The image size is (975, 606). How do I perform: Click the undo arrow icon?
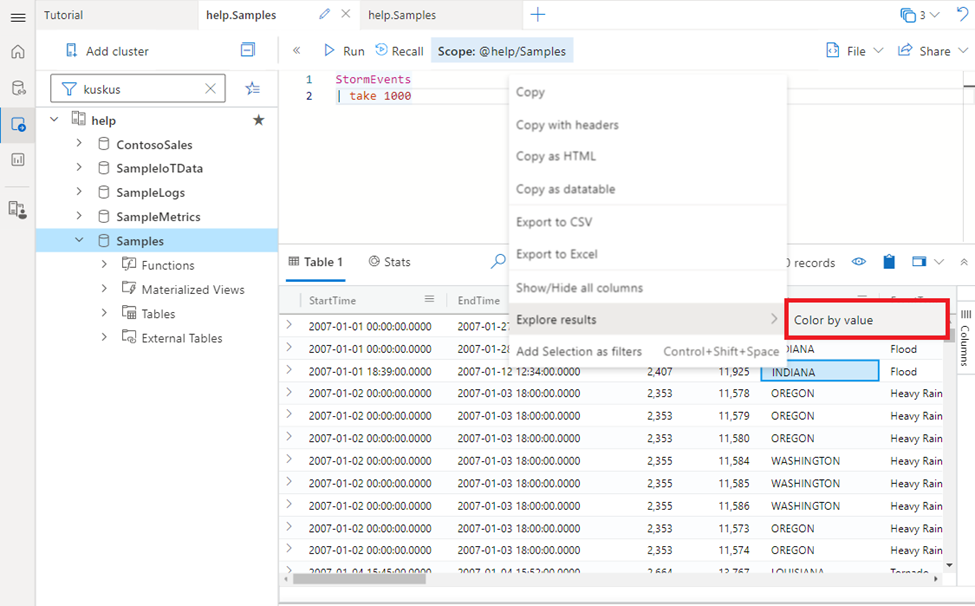[963, 14]
